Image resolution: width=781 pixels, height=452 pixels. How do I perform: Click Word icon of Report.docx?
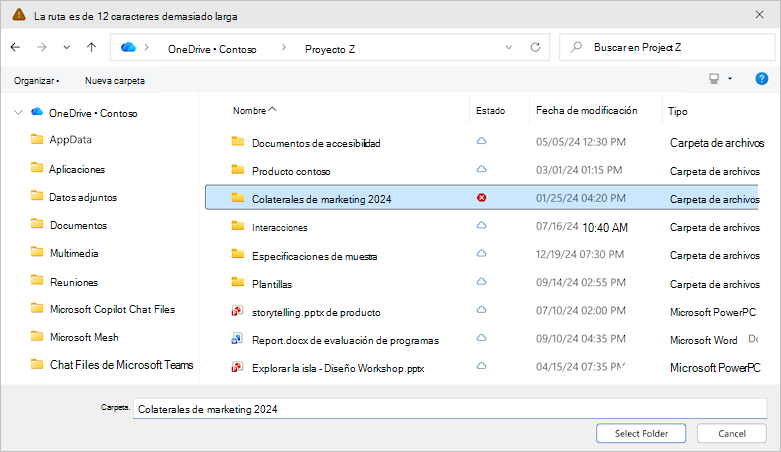237,339
